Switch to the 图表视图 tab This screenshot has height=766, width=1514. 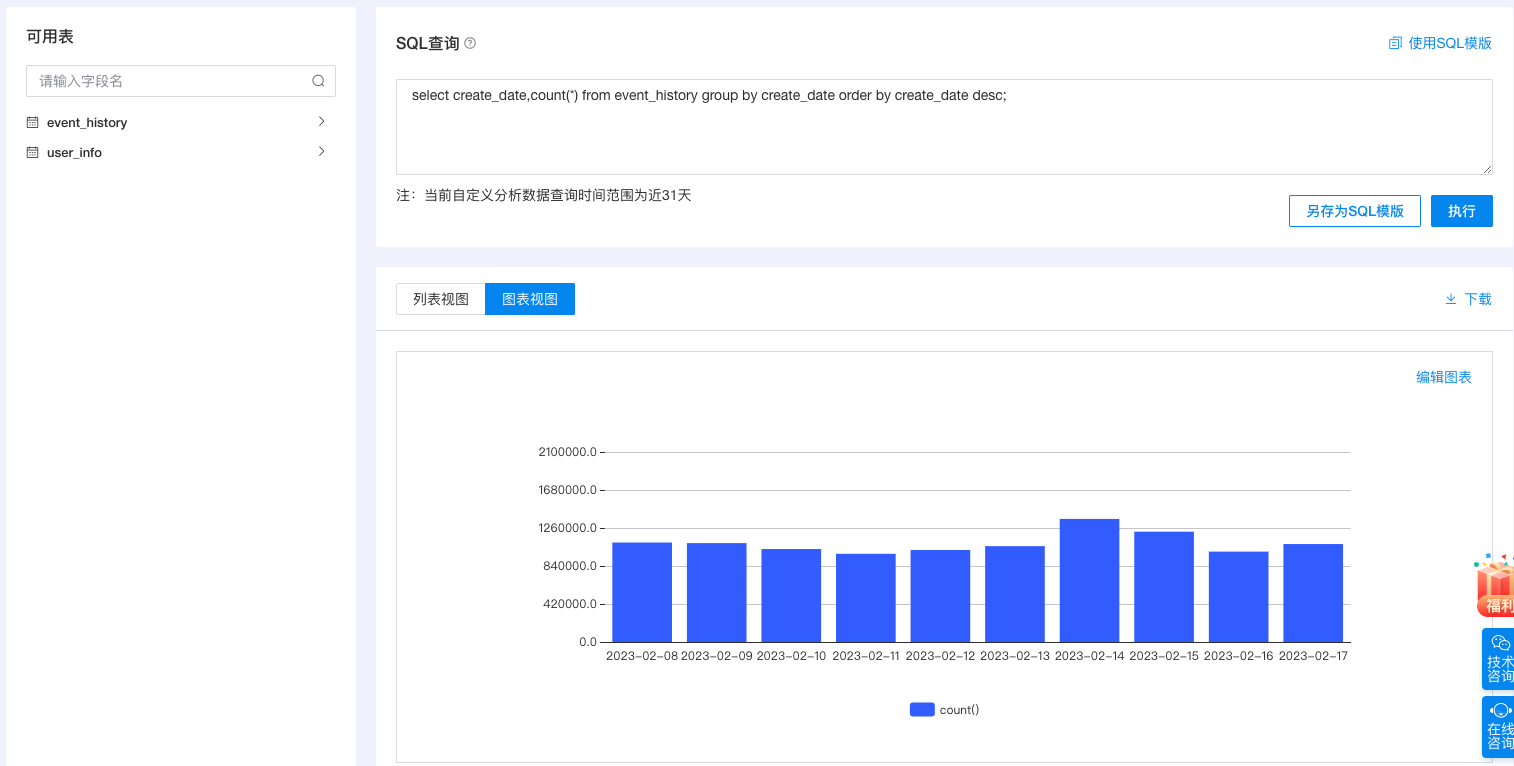[x=530, y=299]
